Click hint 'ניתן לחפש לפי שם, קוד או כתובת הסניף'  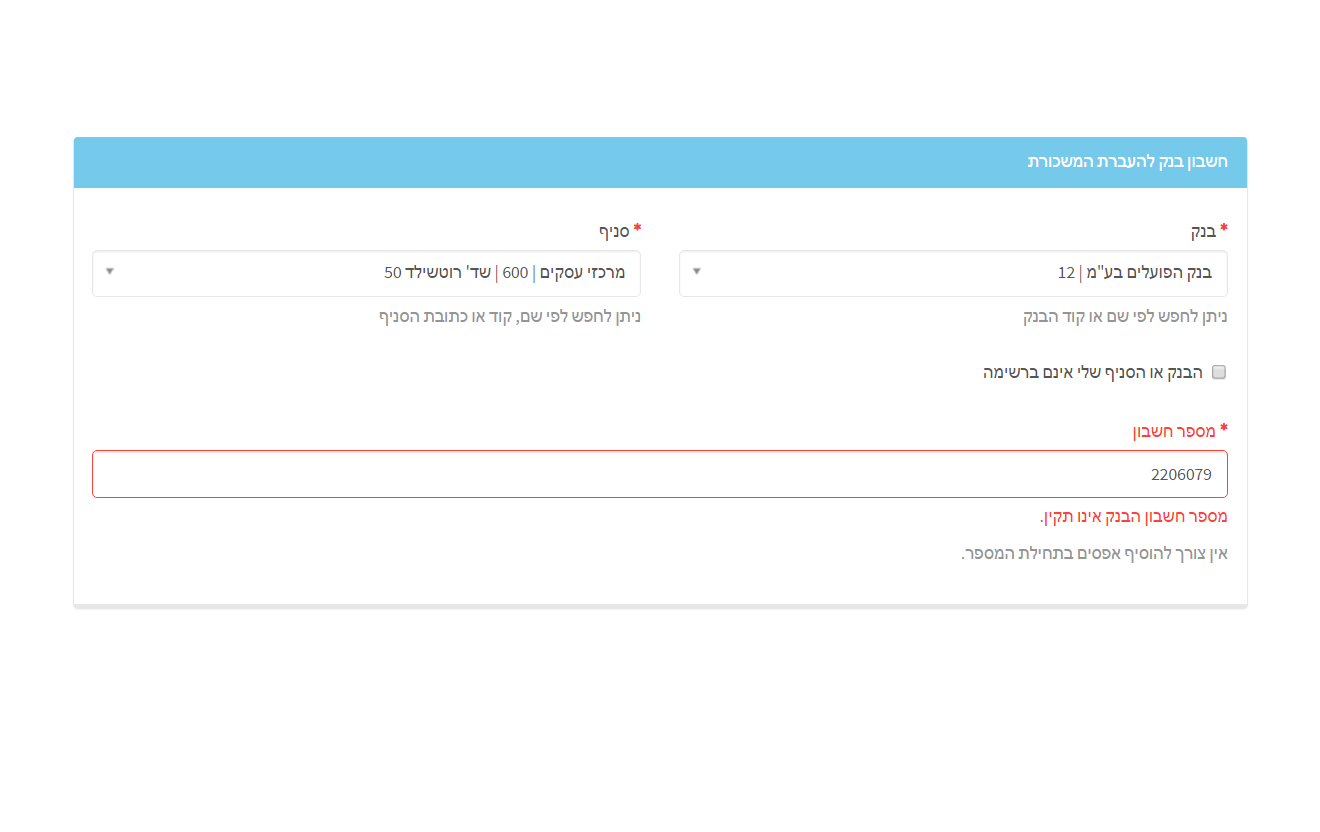click(x=509, y=317)
